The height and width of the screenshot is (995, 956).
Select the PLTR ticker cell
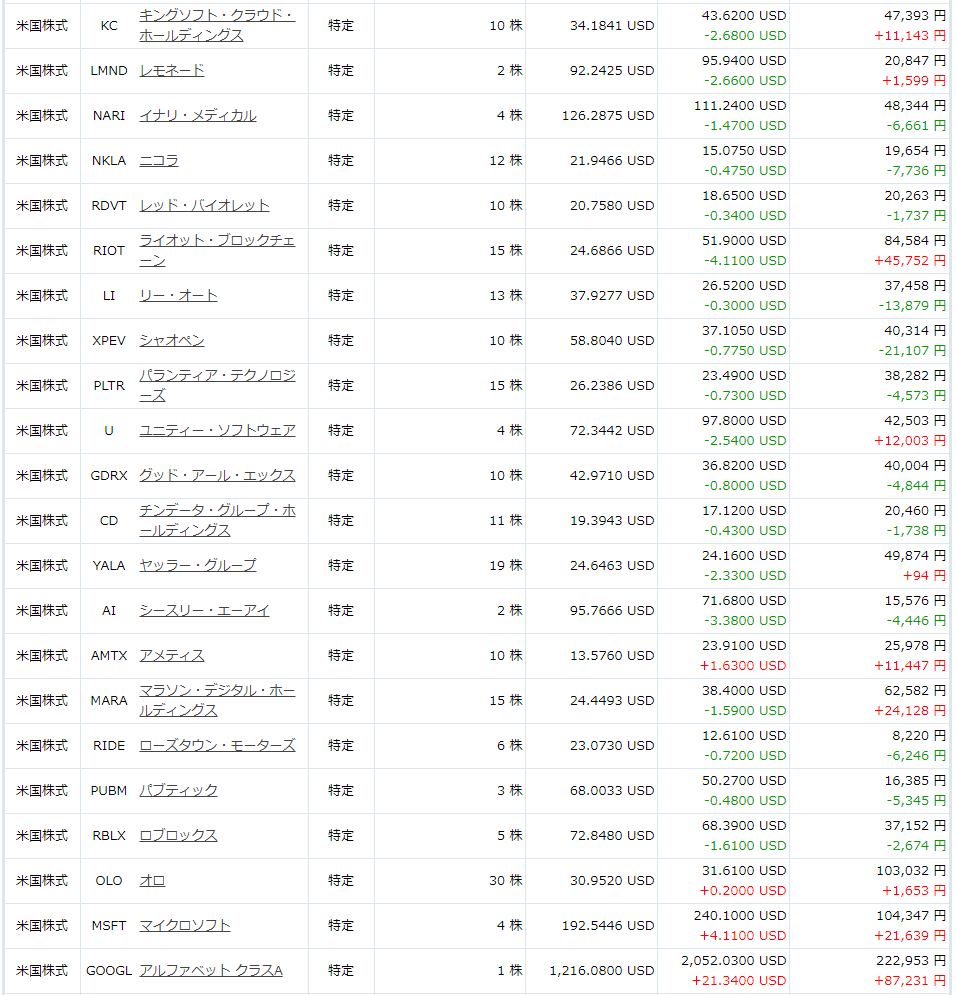tap(109, 386)
